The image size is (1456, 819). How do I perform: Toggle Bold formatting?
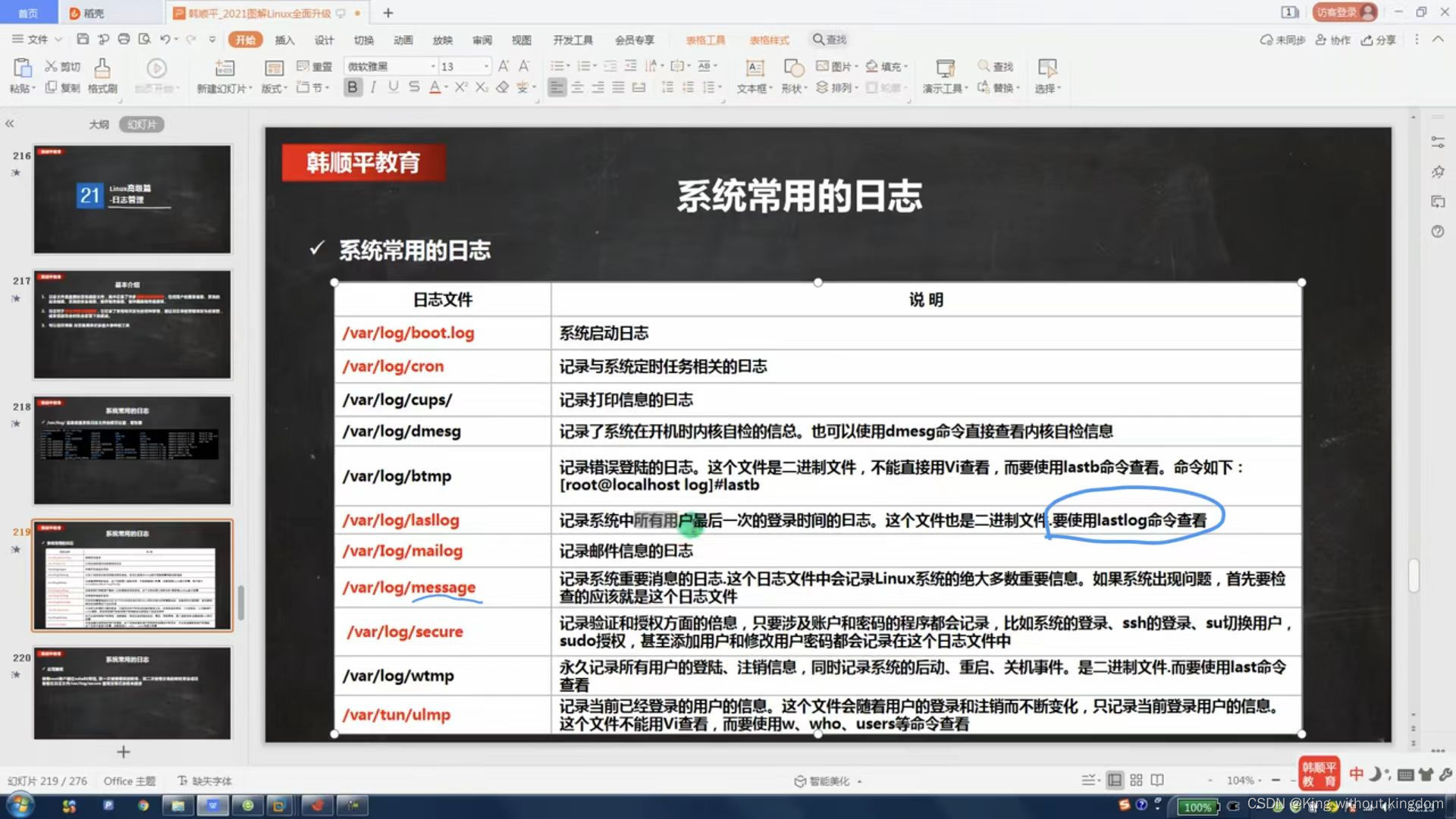353,88
